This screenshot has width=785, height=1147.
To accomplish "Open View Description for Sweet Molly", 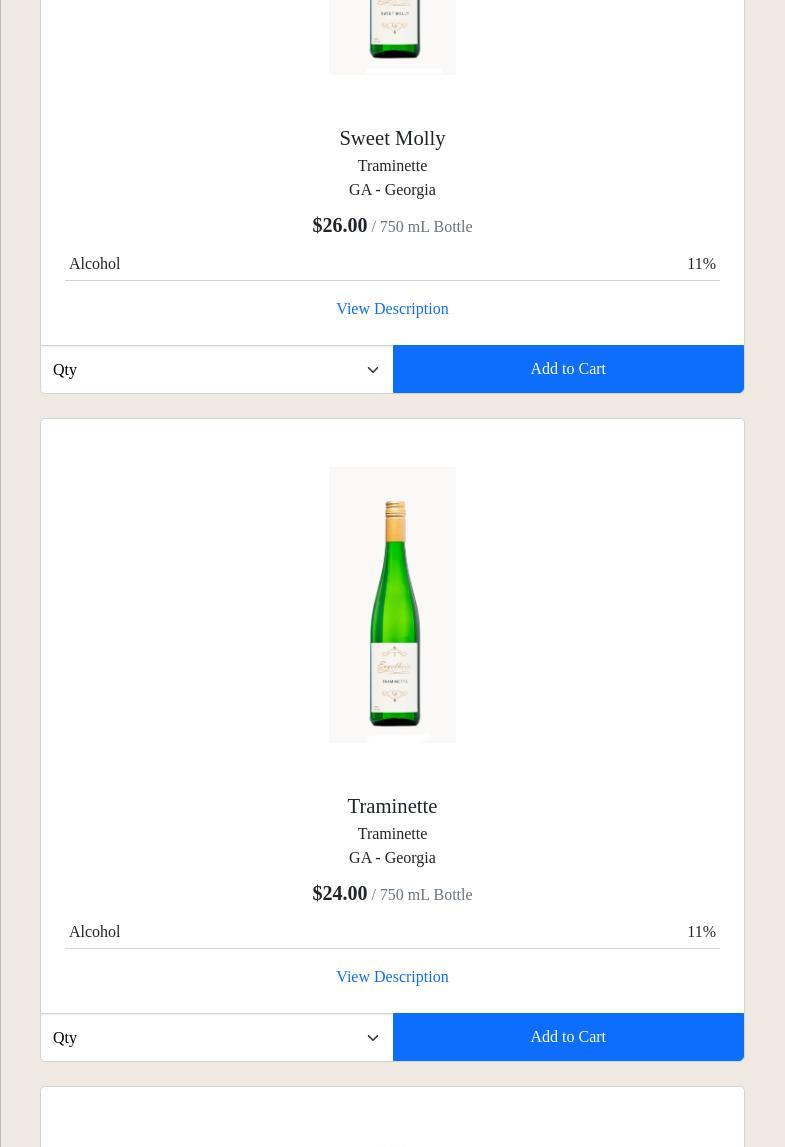I will pos(392,309).
